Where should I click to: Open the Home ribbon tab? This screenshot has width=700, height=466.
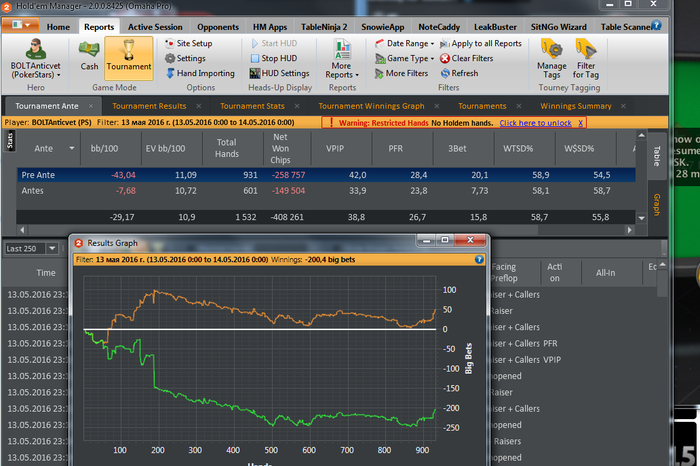tap(58, 27)
